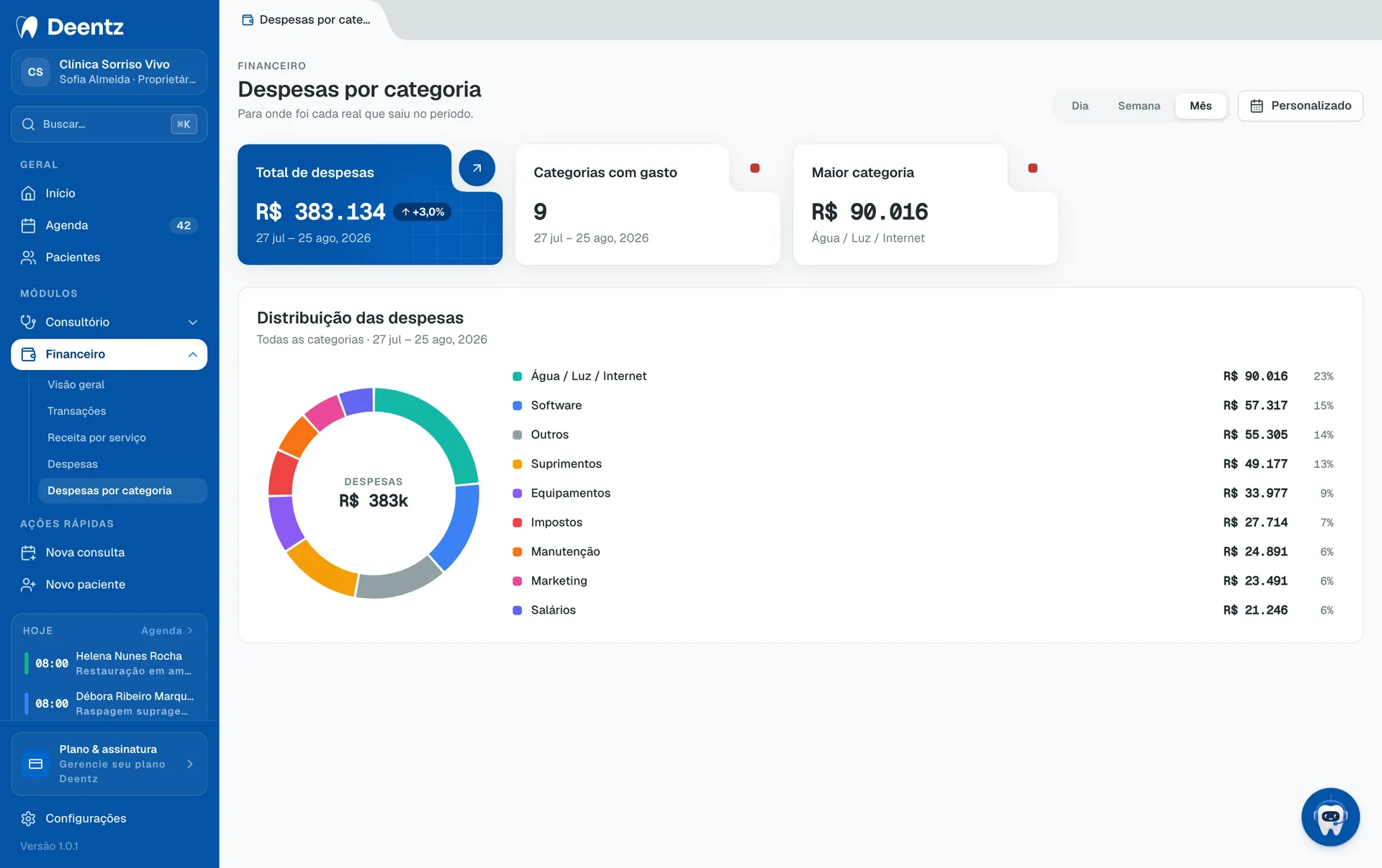Open Helena Nunes Rocha appointment

109,663
